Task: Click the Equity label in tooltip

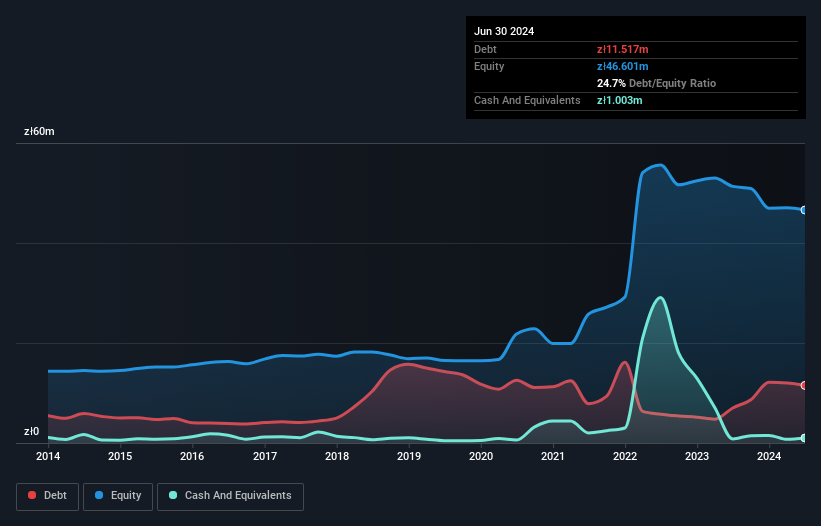Action: point(489,66)
